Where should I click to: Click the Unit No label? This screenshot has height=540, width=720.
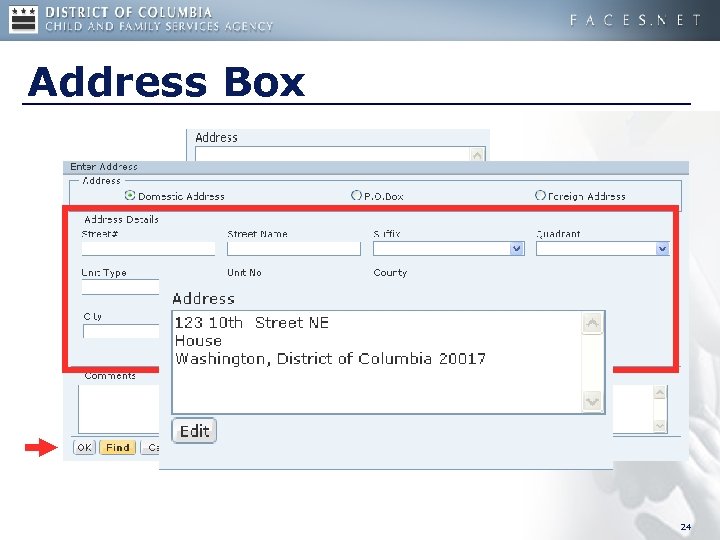(x=244, y=272)
